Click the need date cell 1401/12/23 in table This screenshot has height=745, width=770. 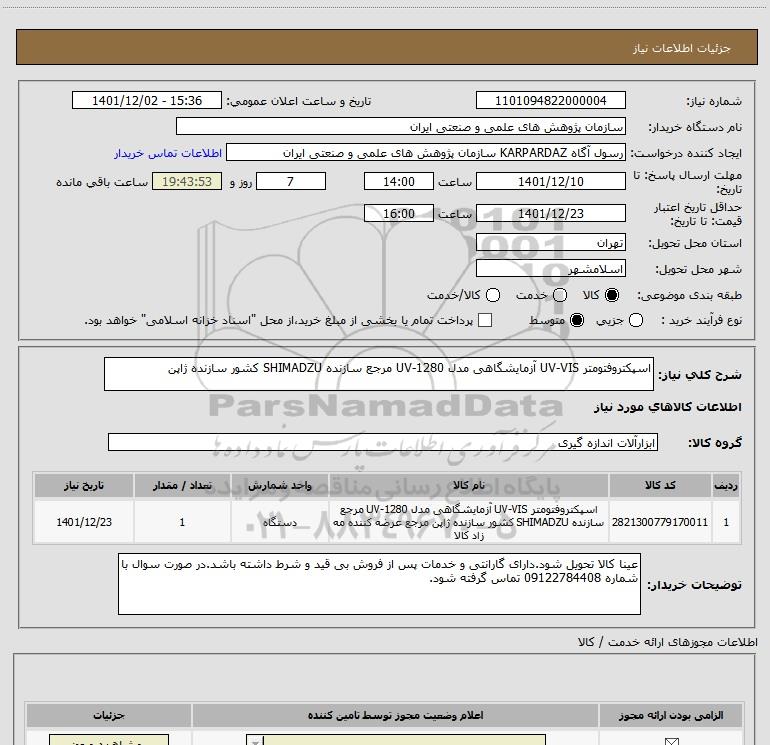84,522
